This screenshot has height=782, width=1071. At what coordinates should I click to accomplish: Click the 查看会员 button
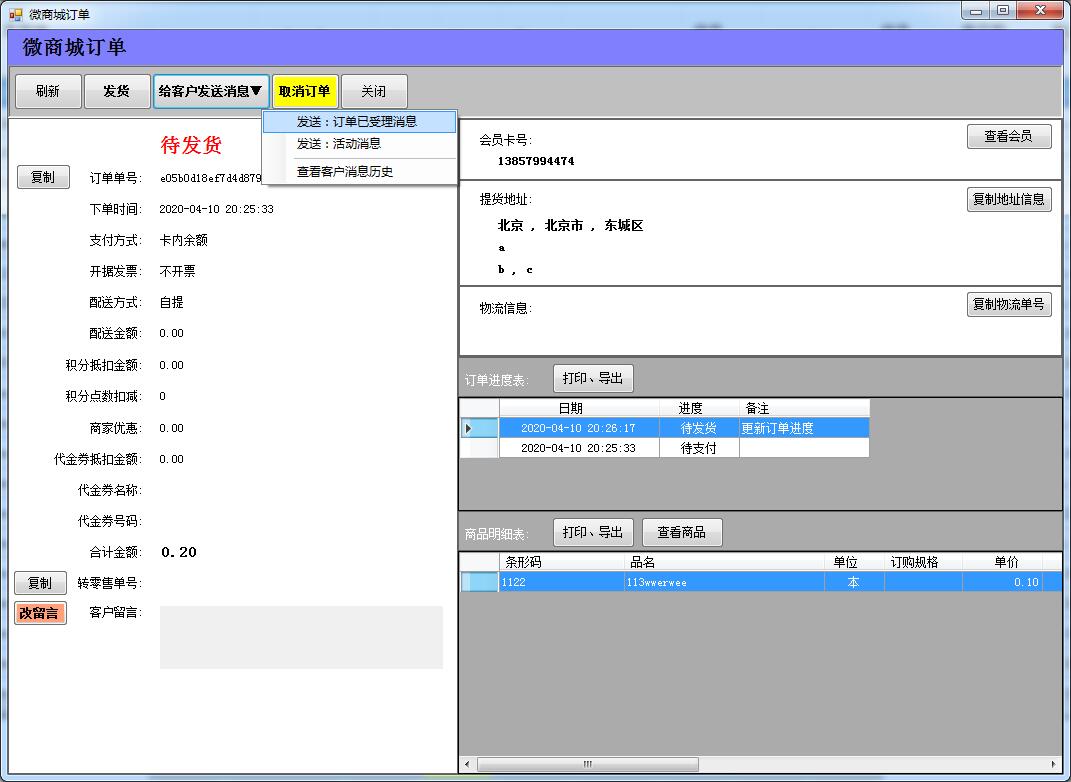(x=1009, y=137)
